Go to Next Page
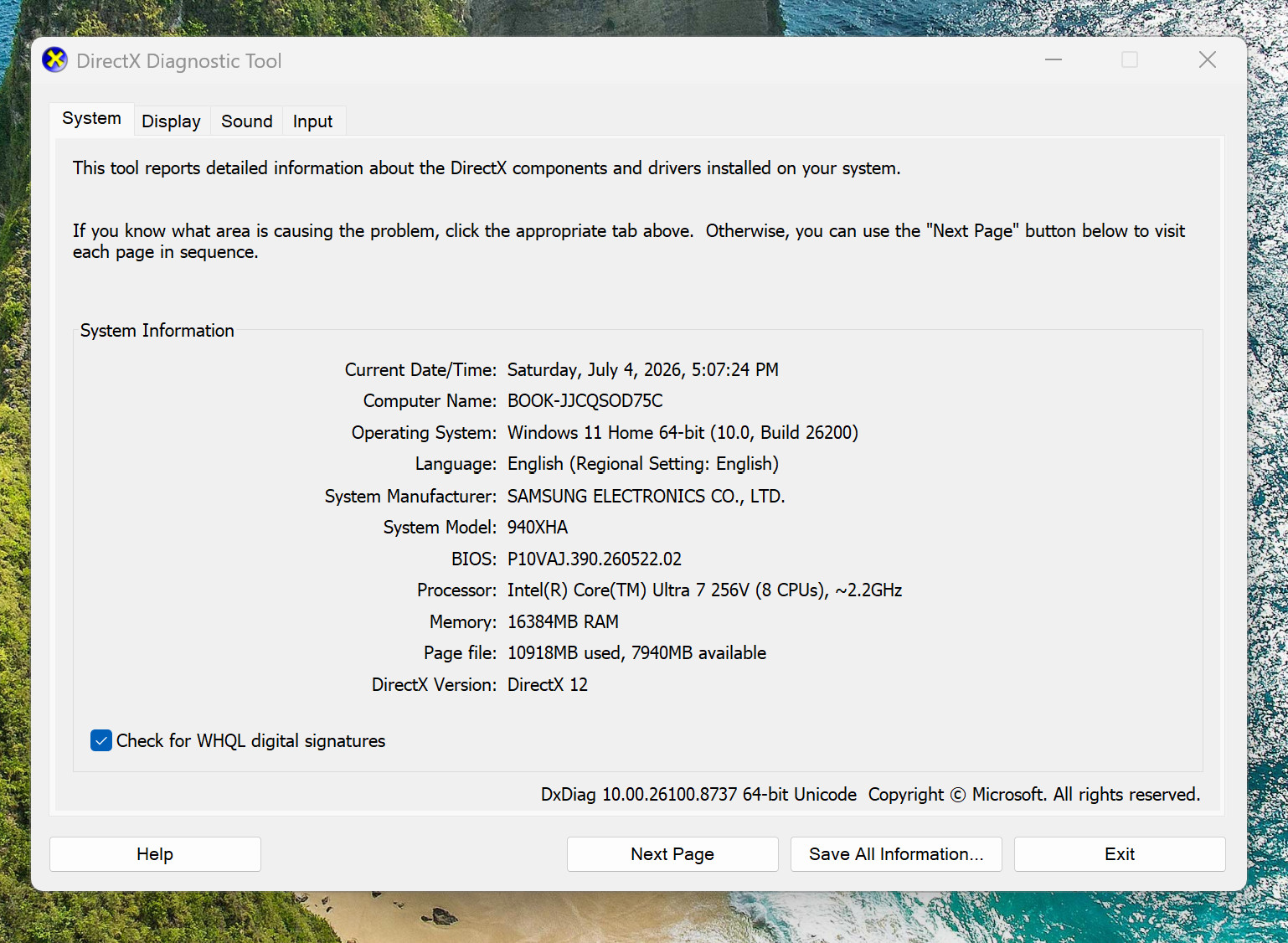Image resolution: width=1288 pixels, height=943 pixels. pos(672,854)
